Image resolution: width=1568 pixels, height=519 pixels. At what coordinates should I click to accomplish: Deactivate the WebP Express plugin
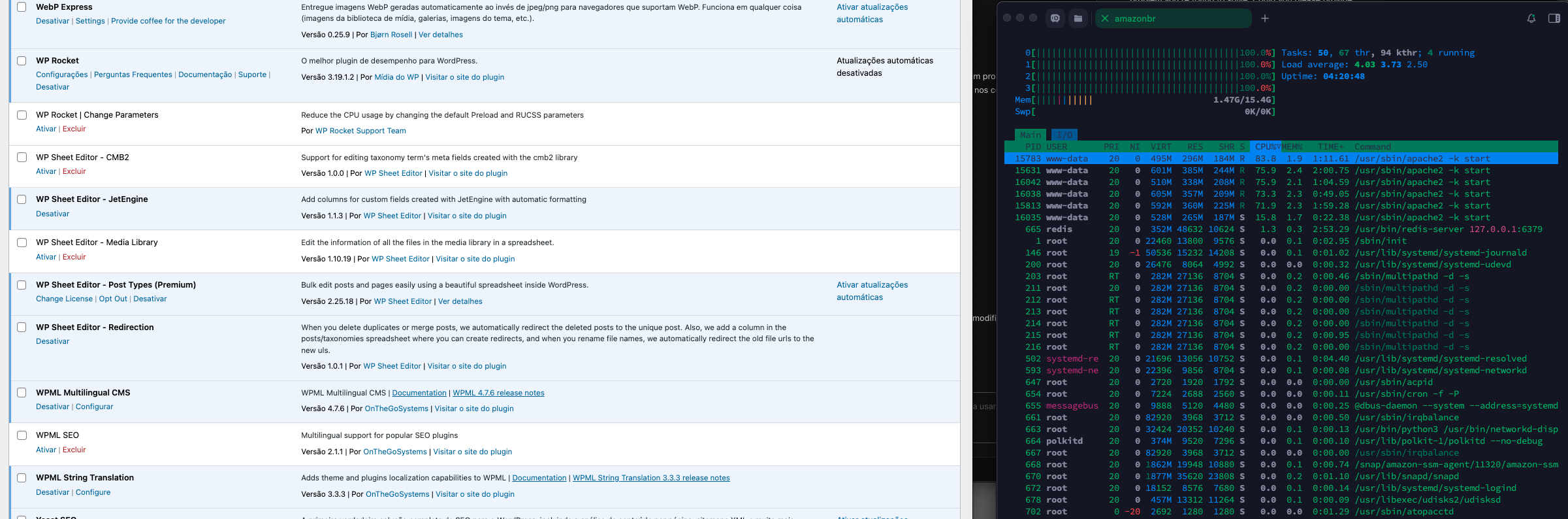[x=53, y=21]
